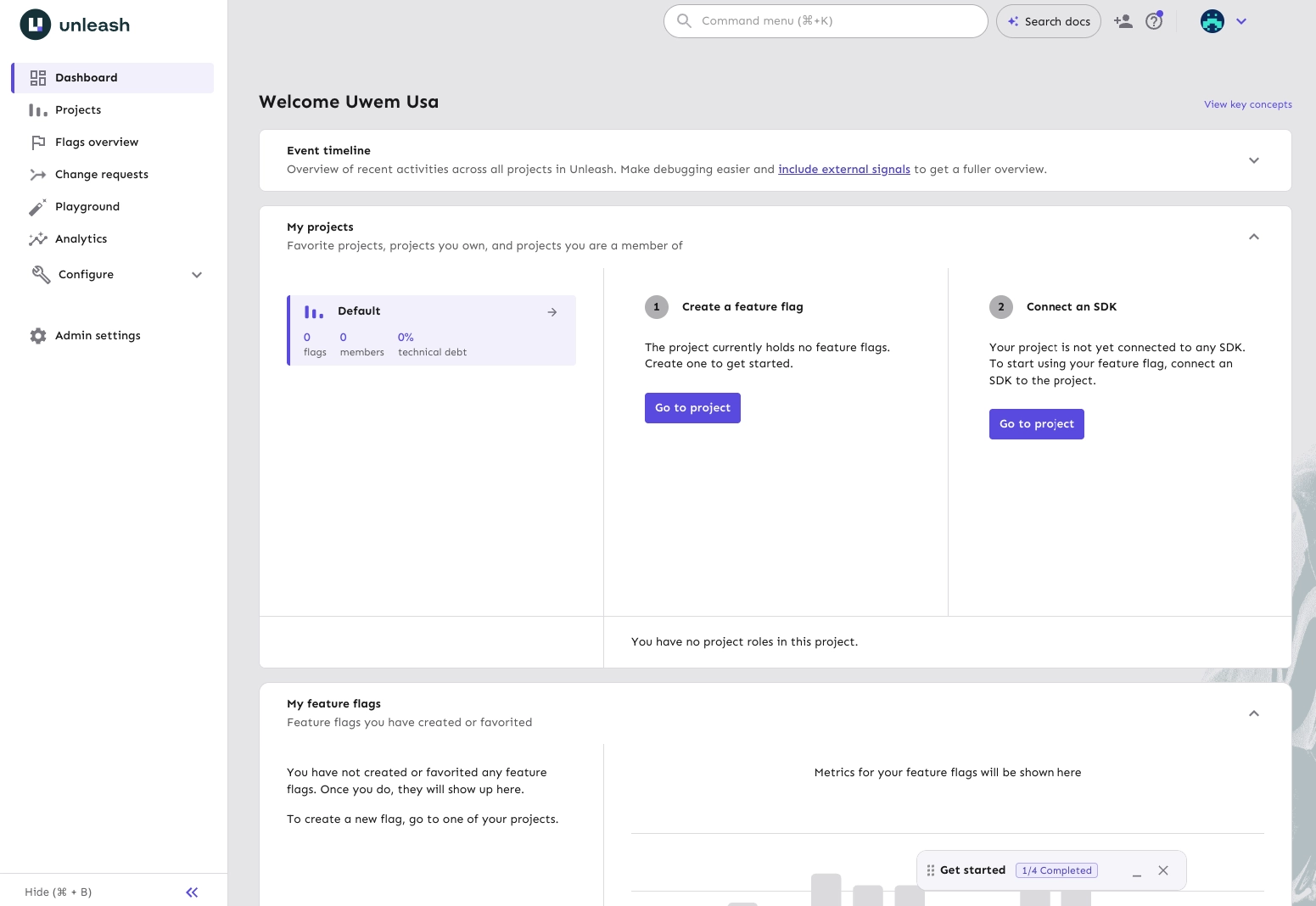Follow the include external signals link

[844, 170]
